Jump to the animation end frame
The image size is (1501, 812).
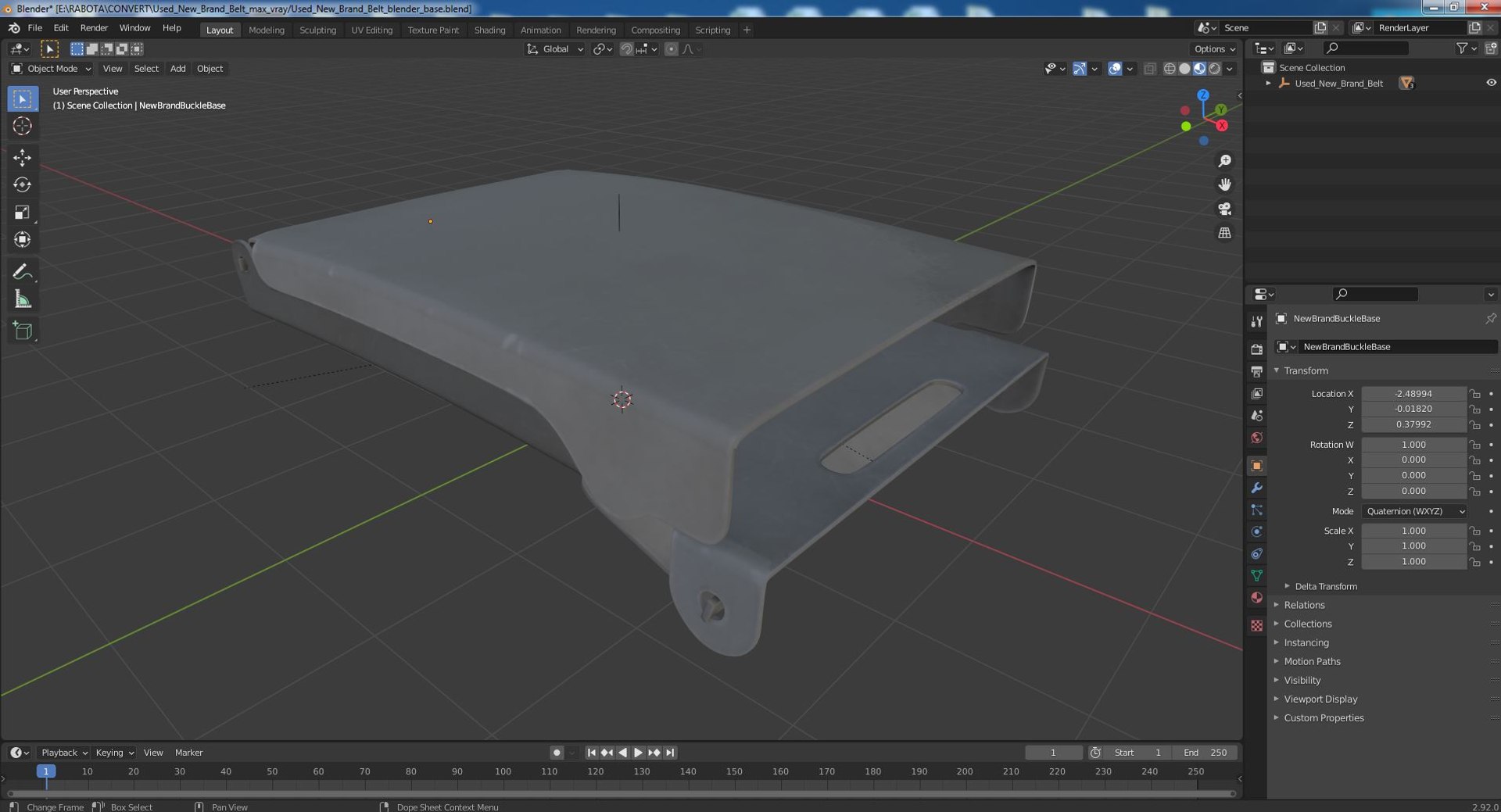[x=670, y=753]
